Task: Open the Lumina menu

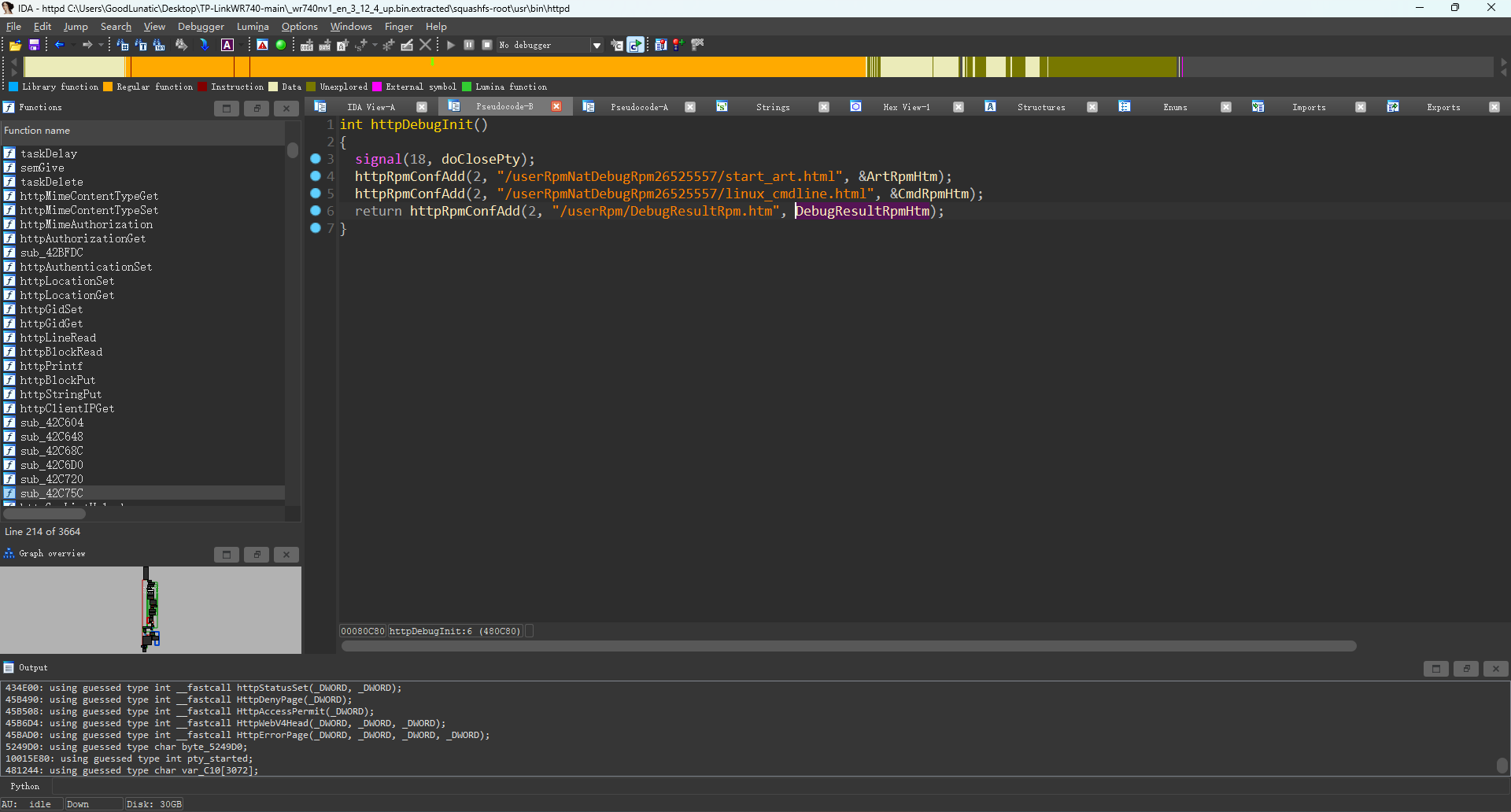Action: click(253, 26)
